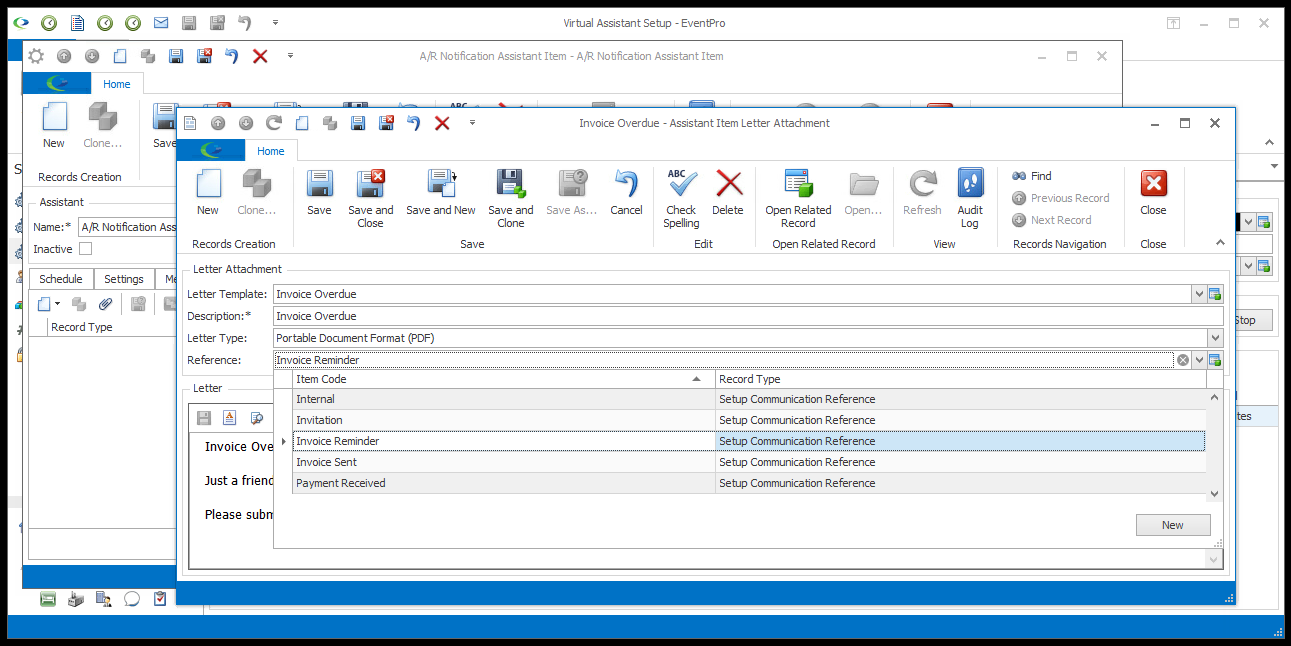
Task: Open the application menu in A/R Notification window
Action: tap(57, 84)
